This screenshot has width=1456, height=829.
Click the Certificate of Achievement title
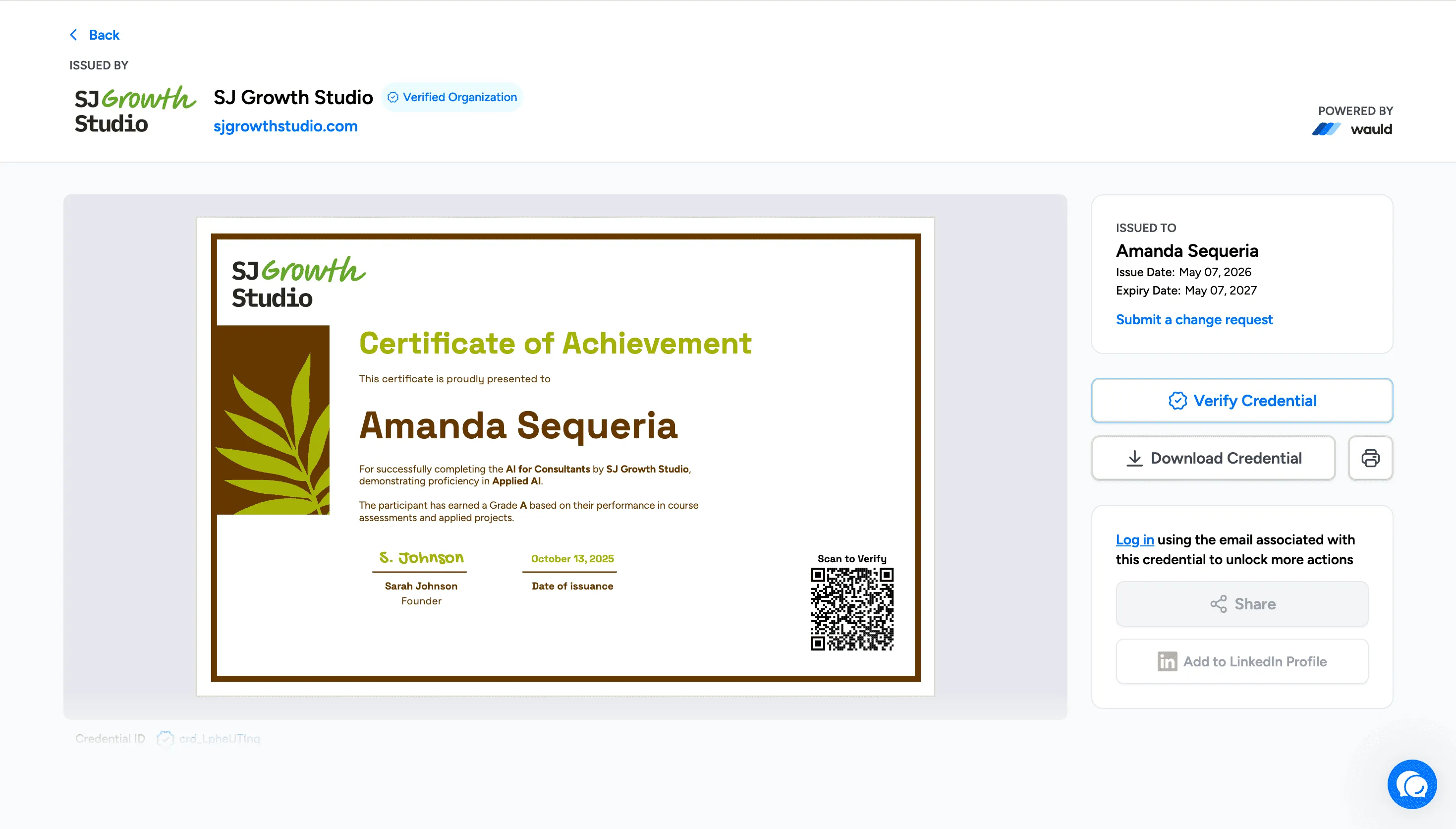[556, 343]
